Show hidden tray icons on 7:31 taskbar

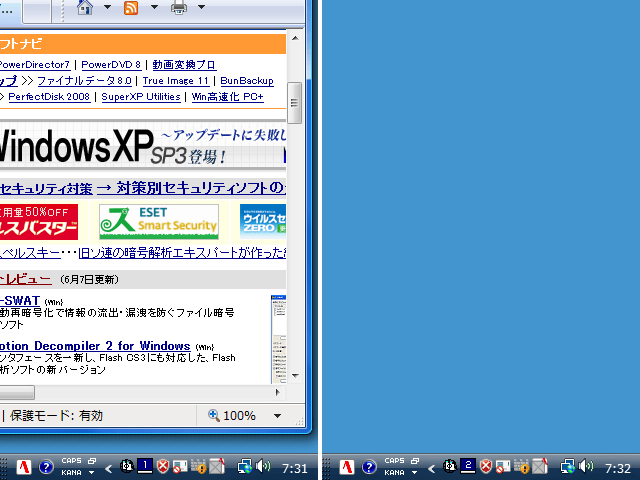click(x=109, y=469)
